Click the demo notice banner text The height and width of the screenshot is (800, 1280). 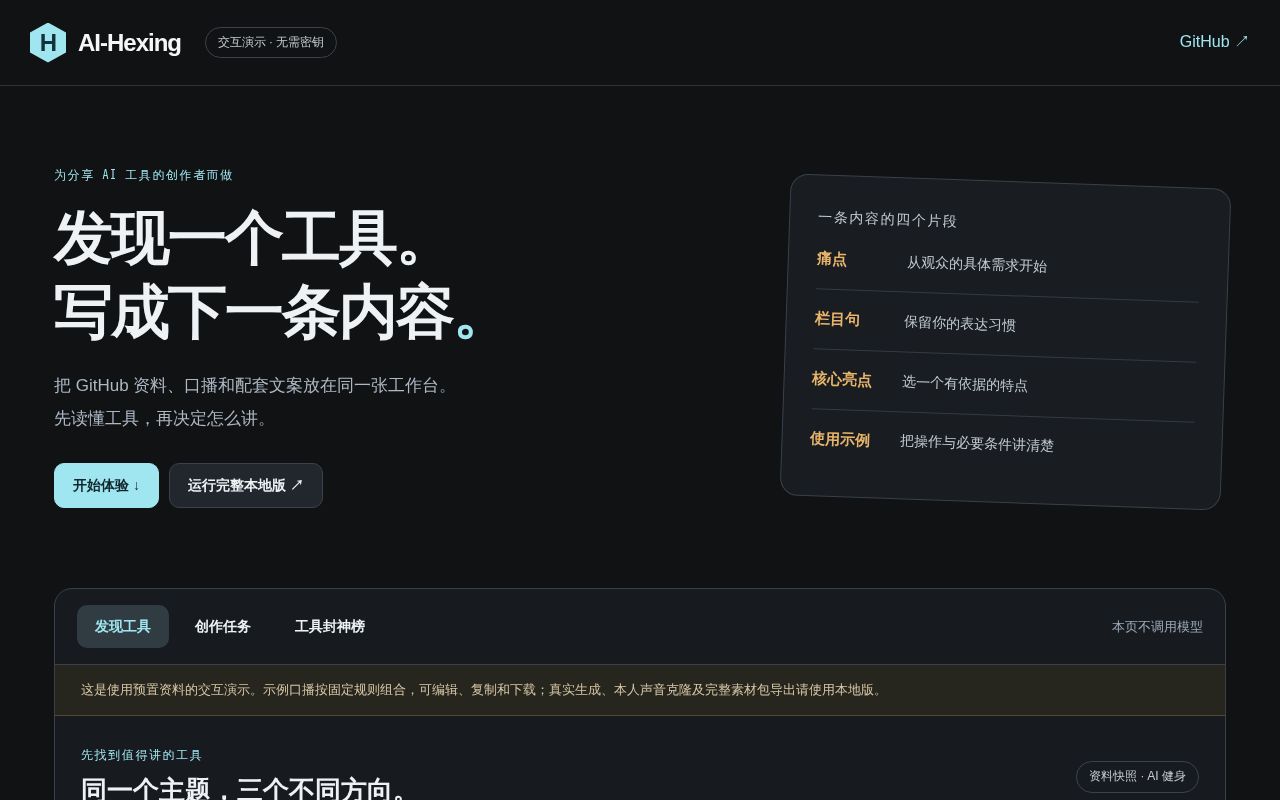[484, 690]
